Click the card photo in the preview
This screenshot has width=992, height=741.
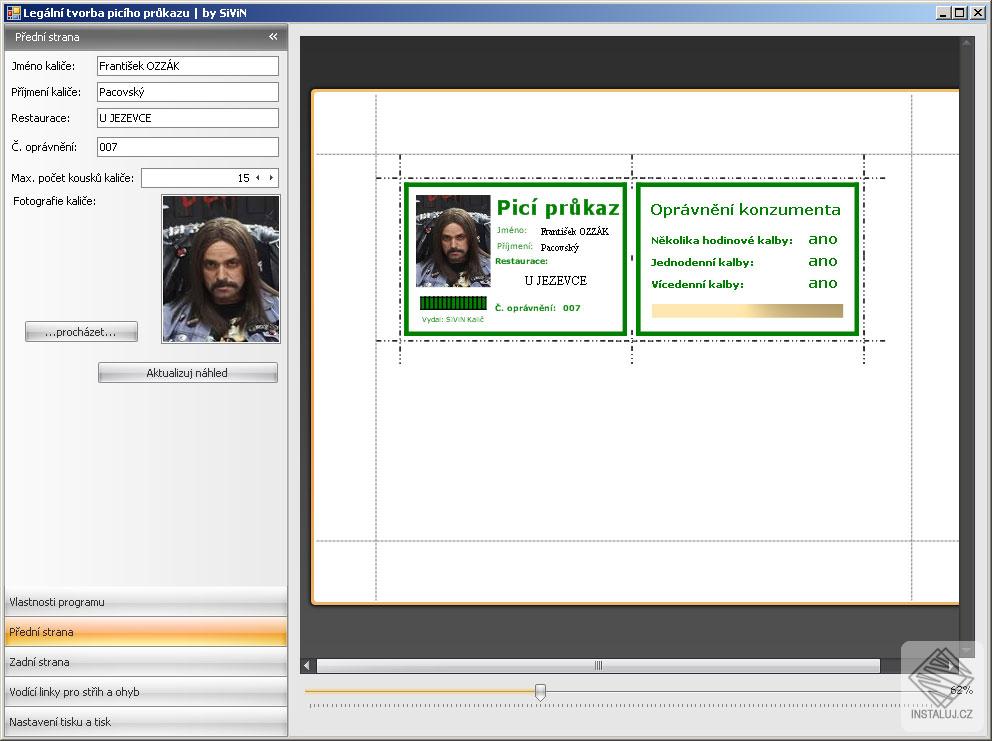click(x=453, y=240)
